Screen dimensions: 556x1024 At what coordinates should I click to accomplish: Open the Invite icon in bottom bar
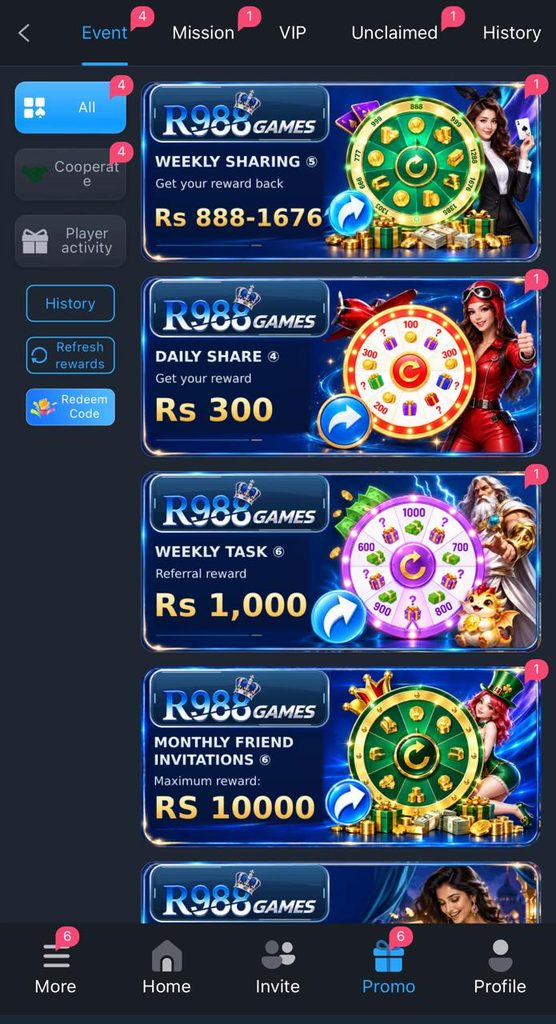[x=278, y=955]
